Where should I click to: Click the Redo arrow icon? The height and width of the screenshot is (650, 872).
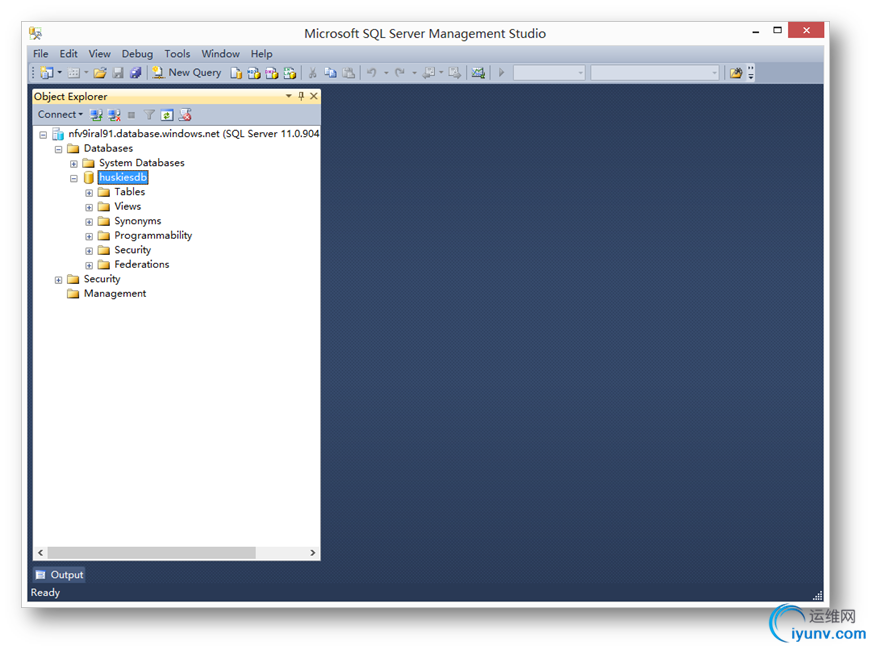(x=400, y=73)
